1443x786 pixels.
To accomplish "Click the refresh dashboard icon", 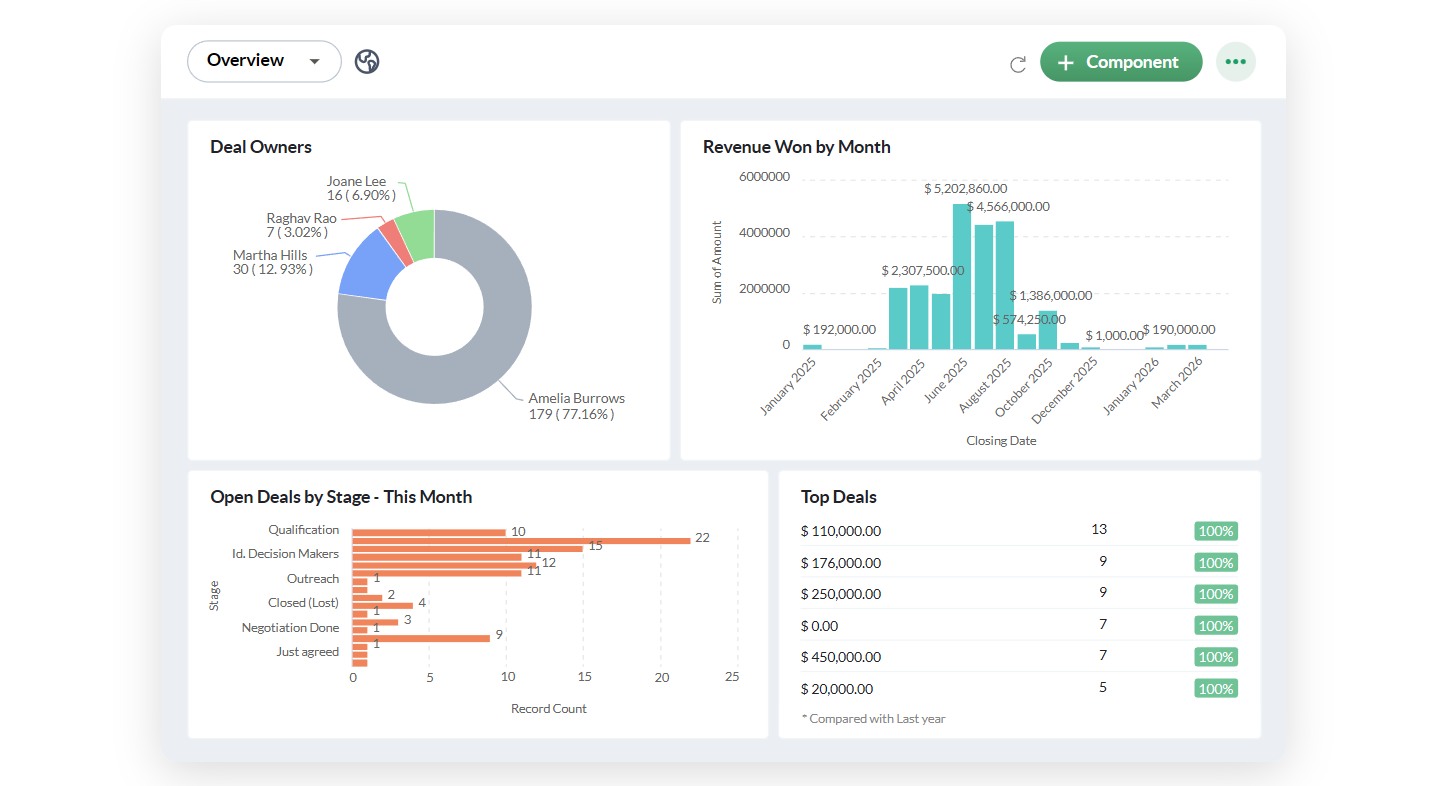I will [x=1018, y=64].
